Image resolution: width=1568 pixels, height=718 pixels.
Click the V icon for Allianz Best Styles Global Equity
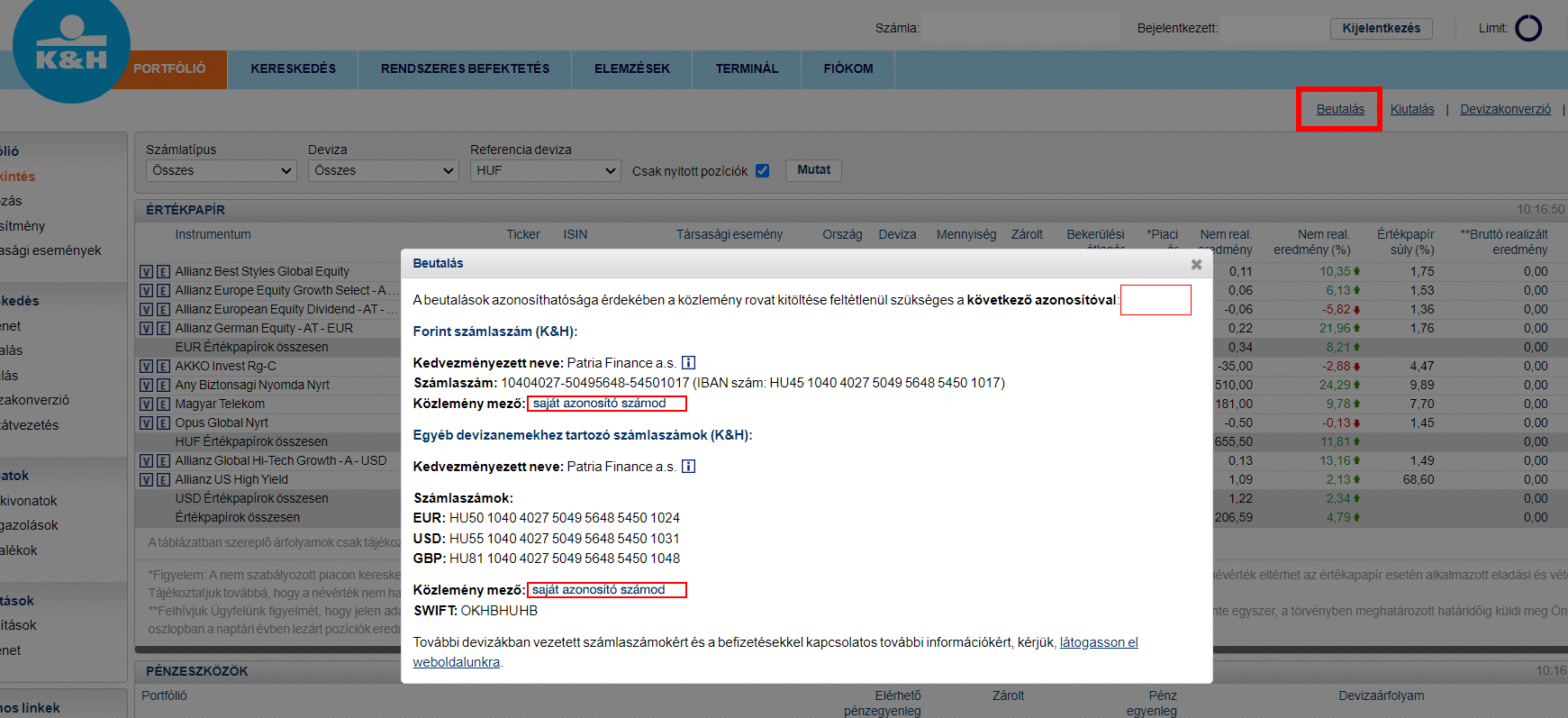tap(146, 271)
